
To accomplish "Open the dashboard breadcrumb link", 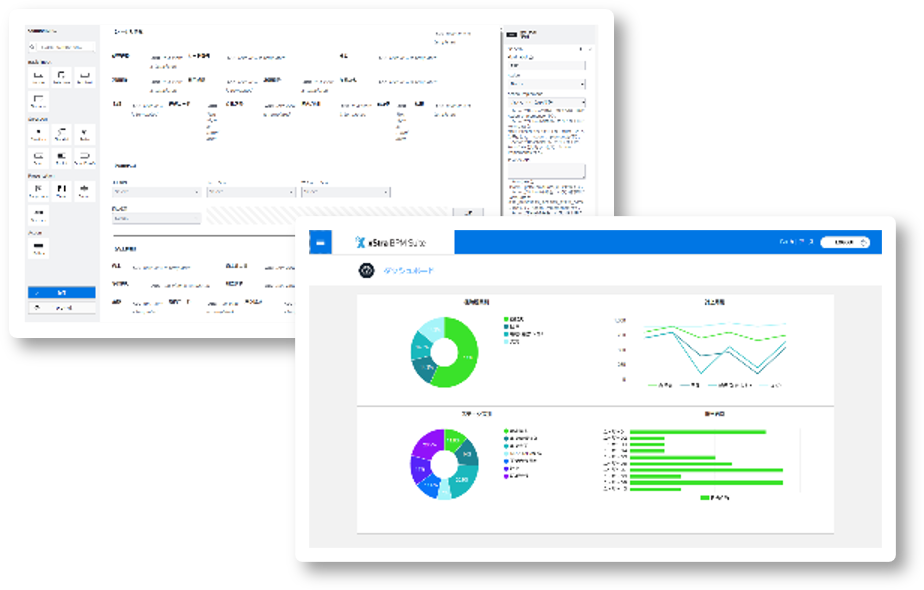I will pos(409,271).
